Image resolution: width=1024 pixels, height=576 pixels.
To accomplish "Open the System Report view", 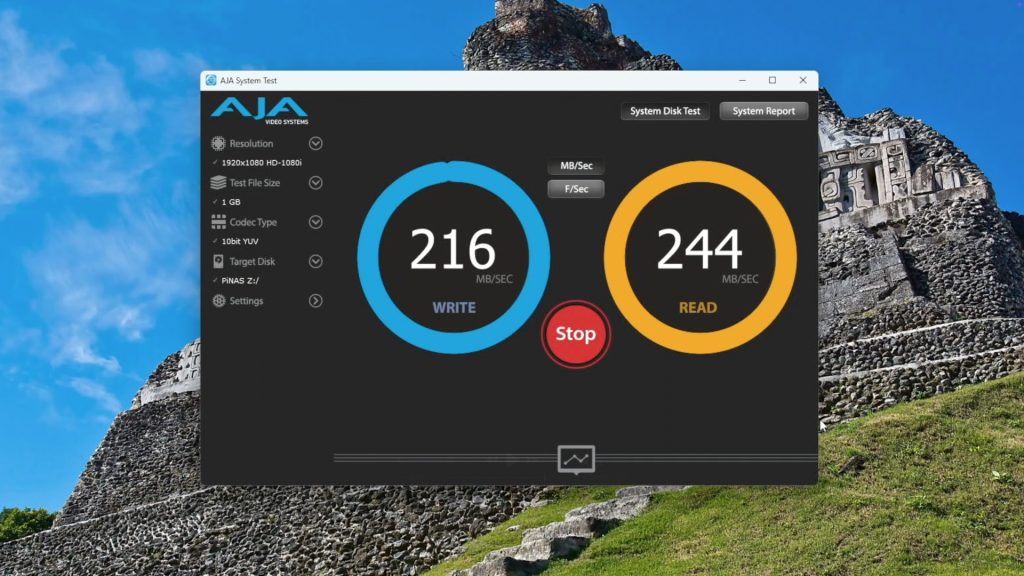I will 763,111.
